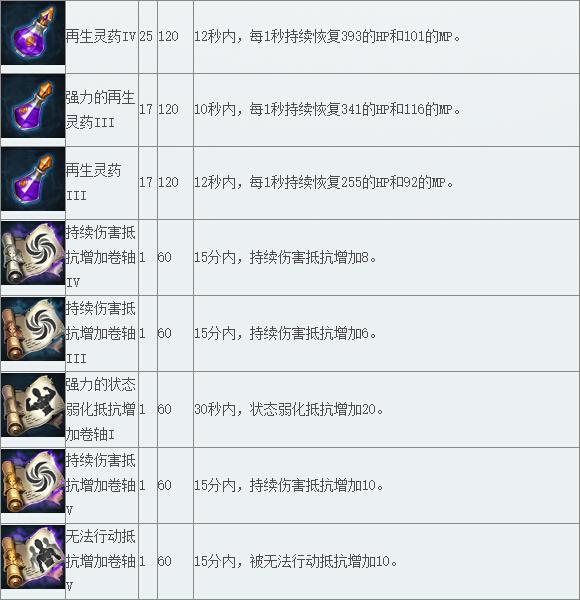580x600 pixels.
Task: Click the 持续伤害抵抗增加10 description text
Action: (289, 486)
